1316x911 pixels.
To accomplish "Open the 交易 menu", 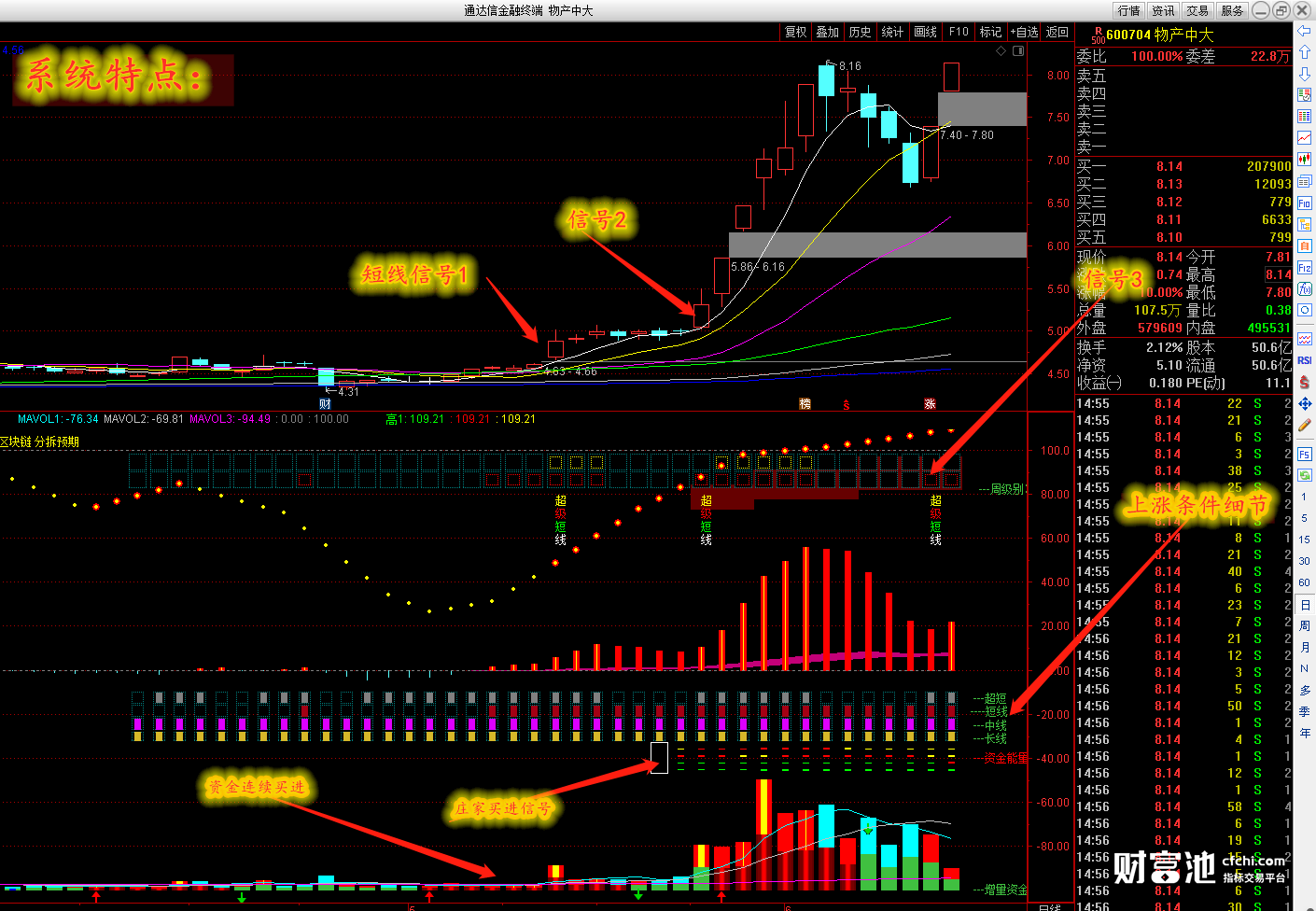I will pyautogui.click(x=1198, y=10).
